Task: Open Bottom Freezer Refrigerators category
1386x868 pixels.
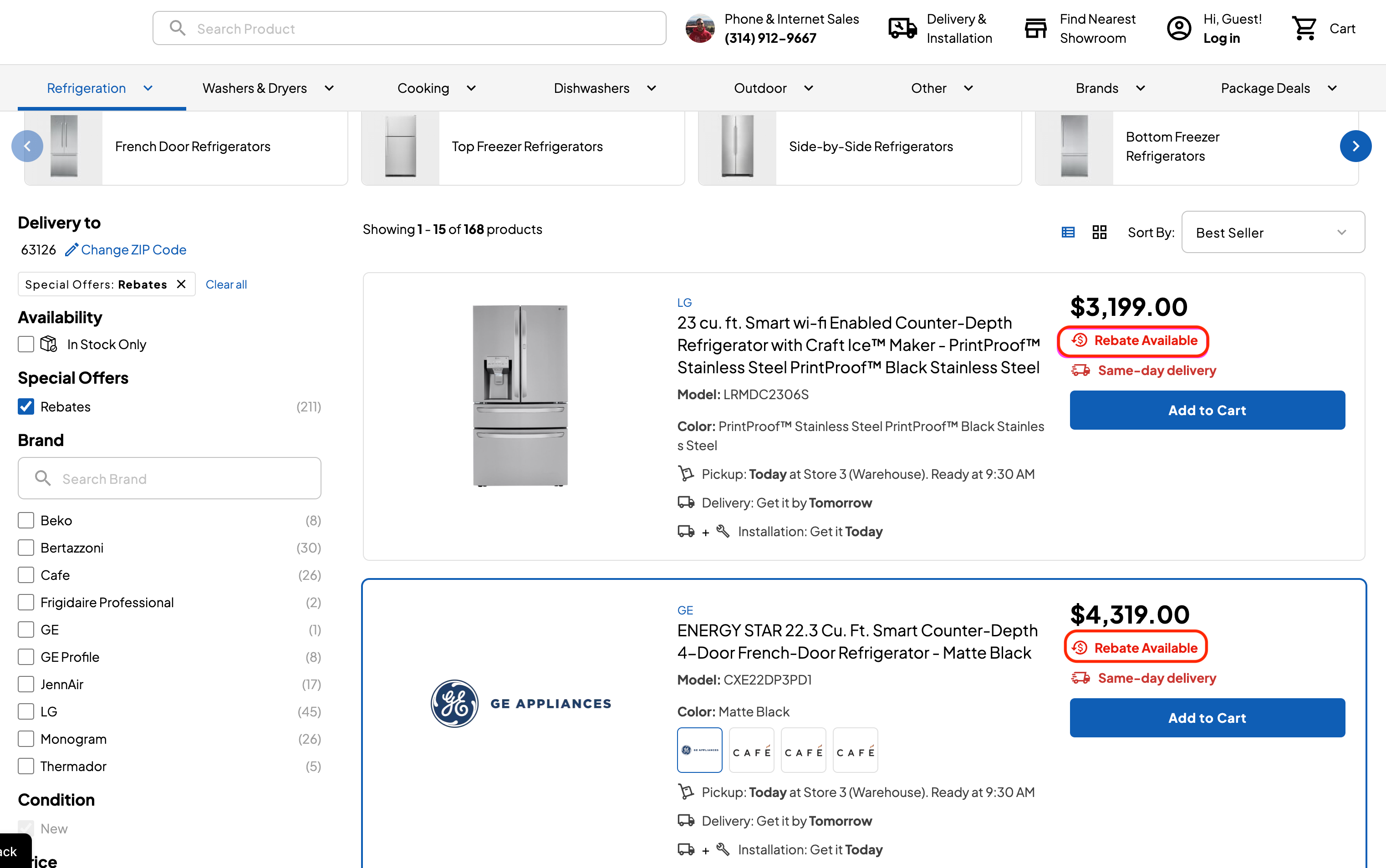Action: click(x=1197, y=147)
